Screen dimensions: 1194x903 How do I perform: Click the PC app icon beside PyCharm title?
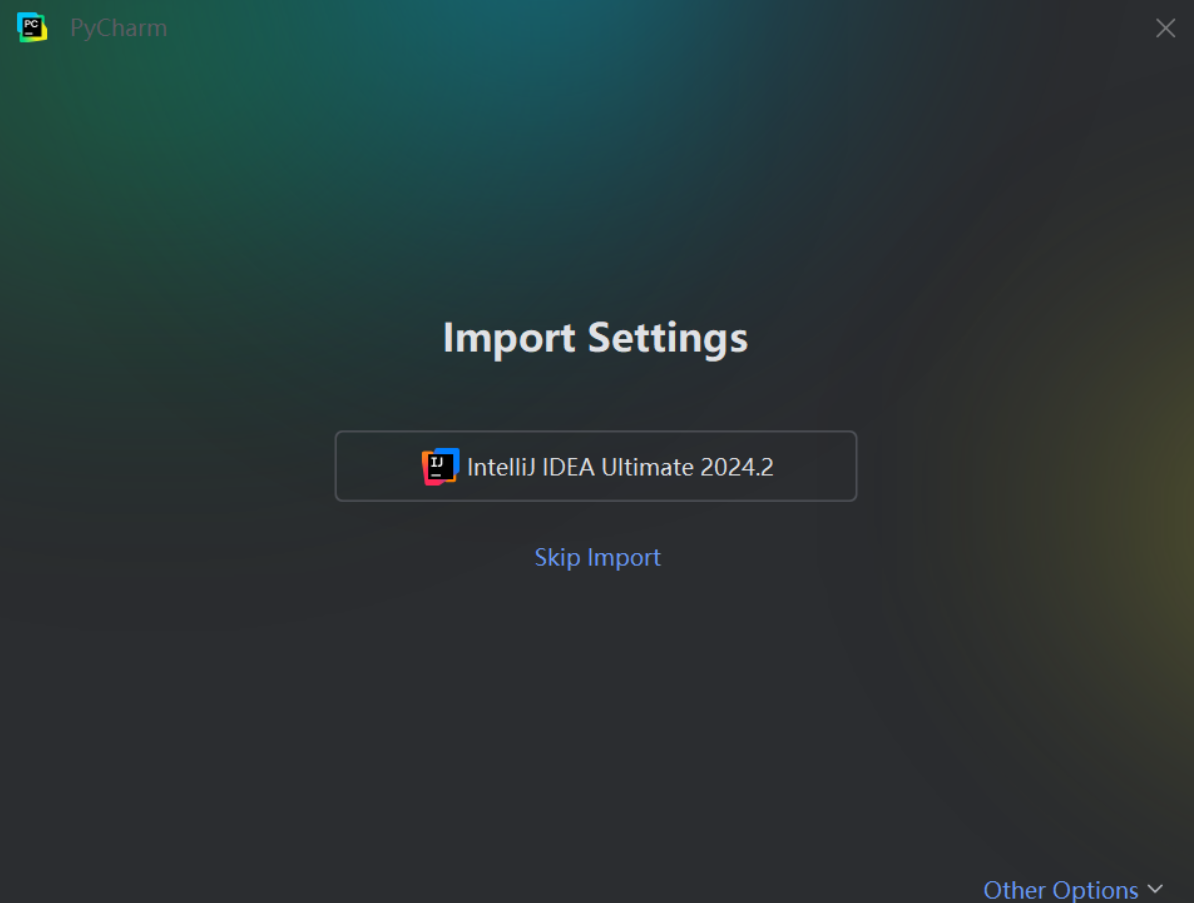32,28
